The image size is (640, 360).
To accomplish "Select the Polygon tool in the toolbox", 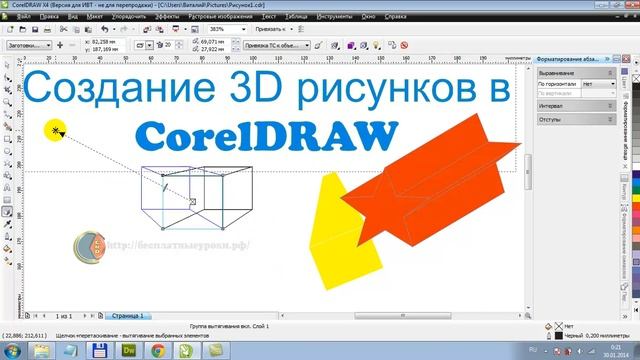I will pos(7,163).
